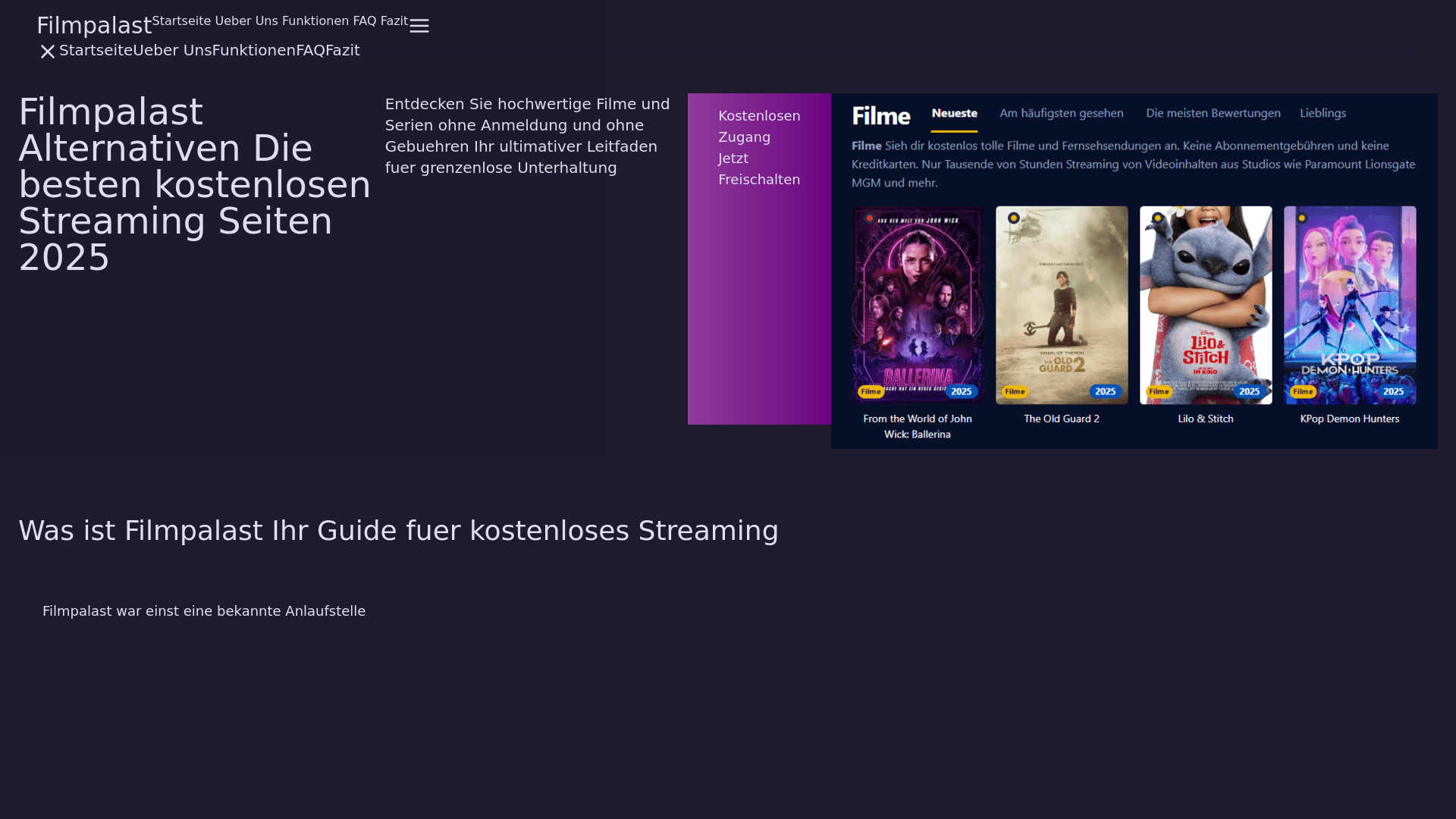Click Startseite in the second menu row
The height and width of the screenshot is (819, 1456).
point(96,50)
